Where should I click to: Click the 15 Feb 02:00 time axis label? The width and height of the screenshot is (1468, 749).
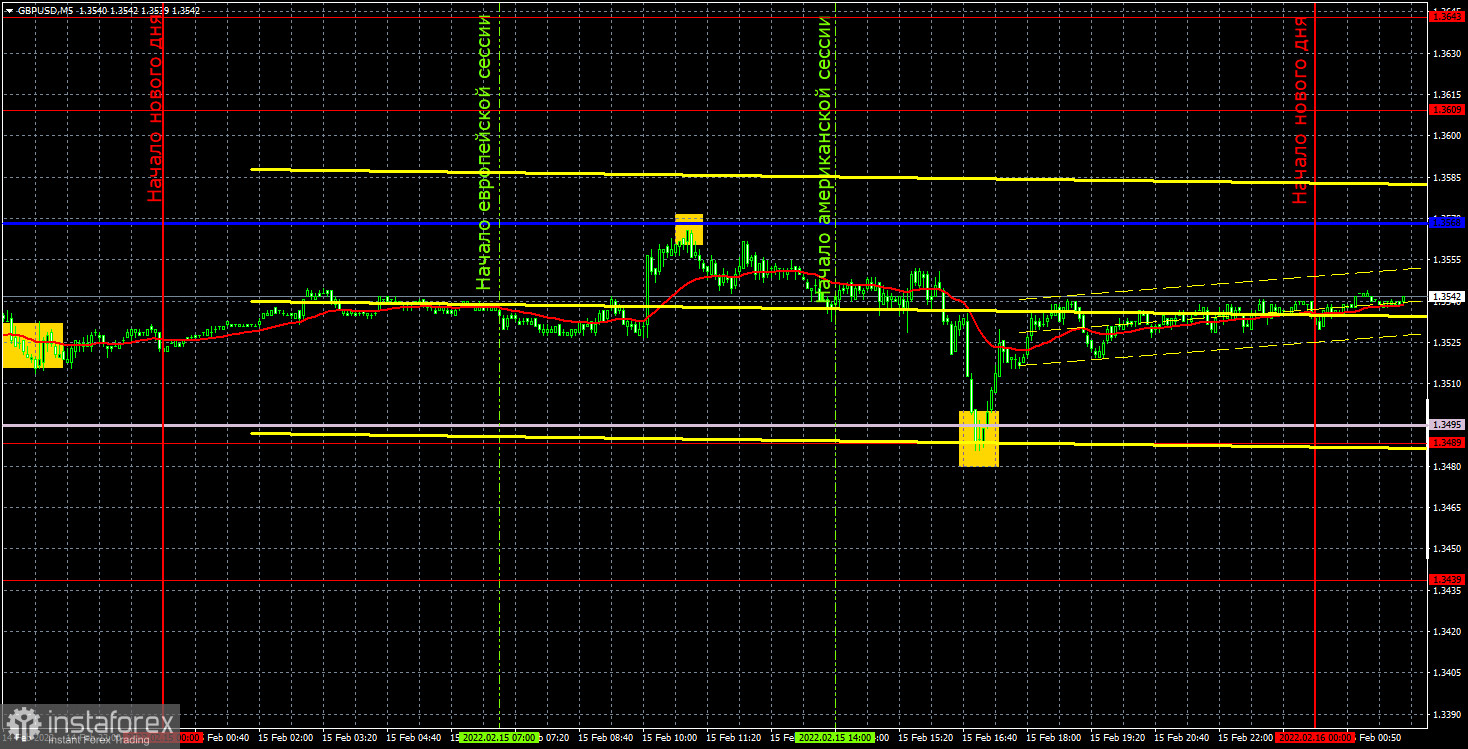pyautogui.click(x=286, y=737)
